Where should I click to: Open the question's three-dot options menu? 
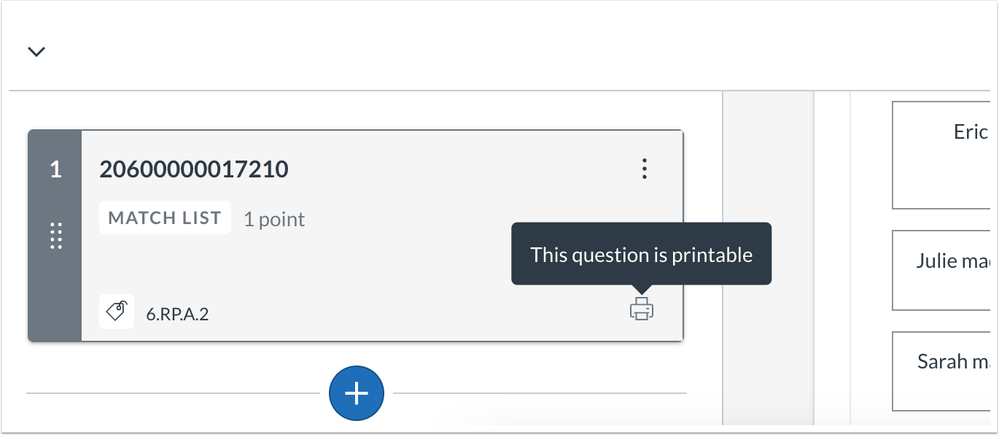click(x=645, y=169)
